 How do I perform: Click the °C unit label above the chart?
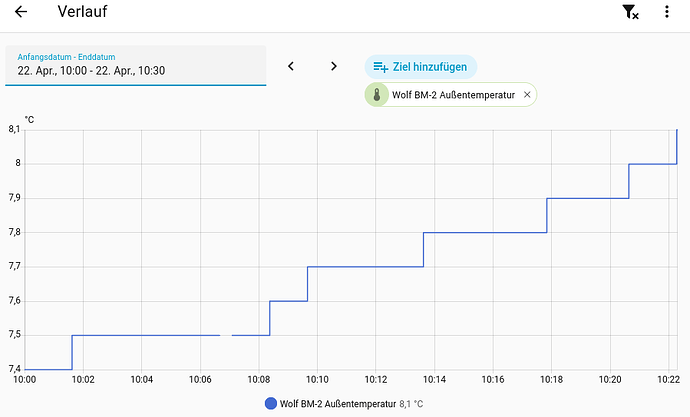pyautogui.click(x=29, y=120)
